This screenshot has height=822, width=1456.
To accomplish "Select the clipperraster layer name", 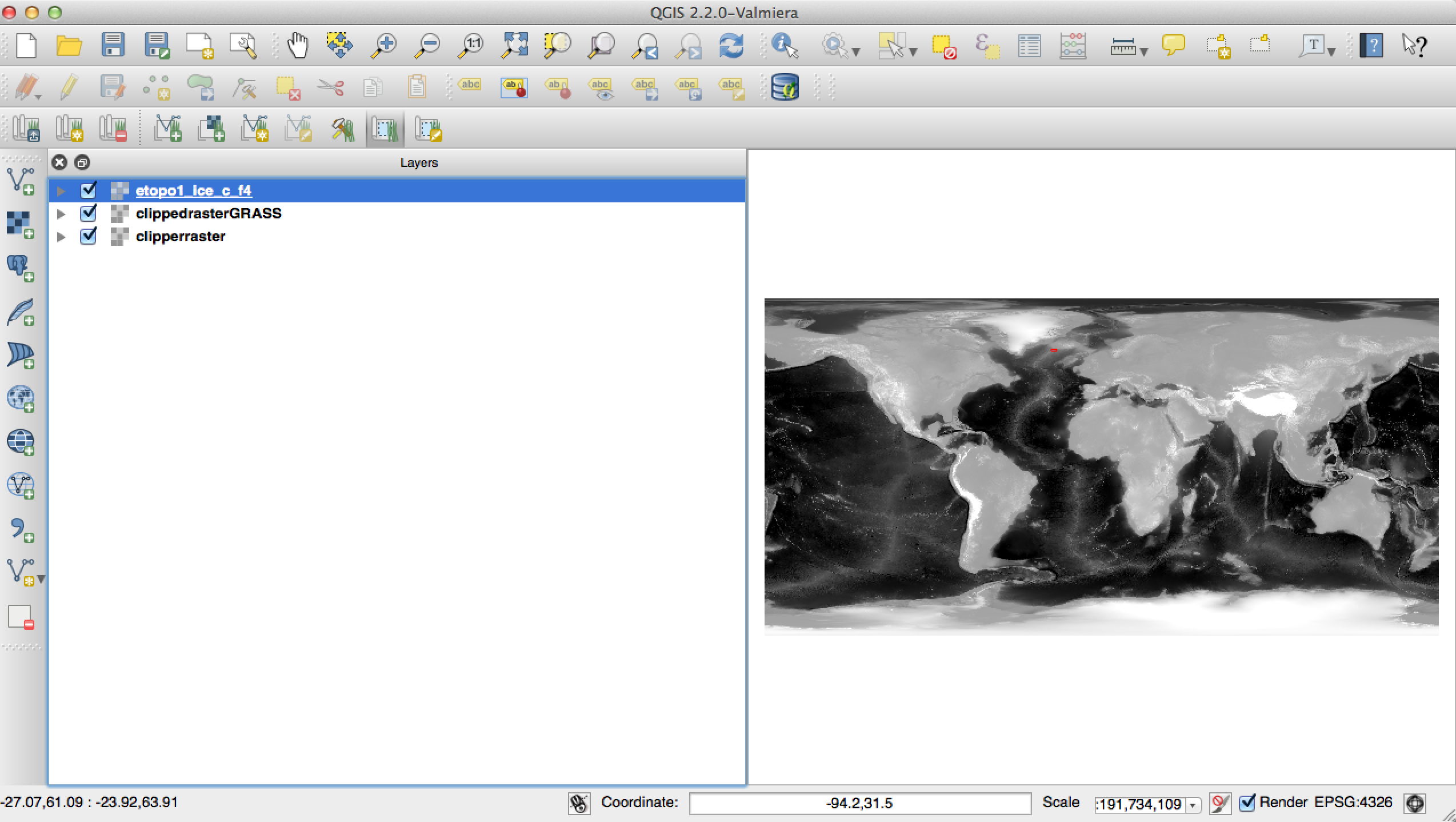I will pos(181,236).
